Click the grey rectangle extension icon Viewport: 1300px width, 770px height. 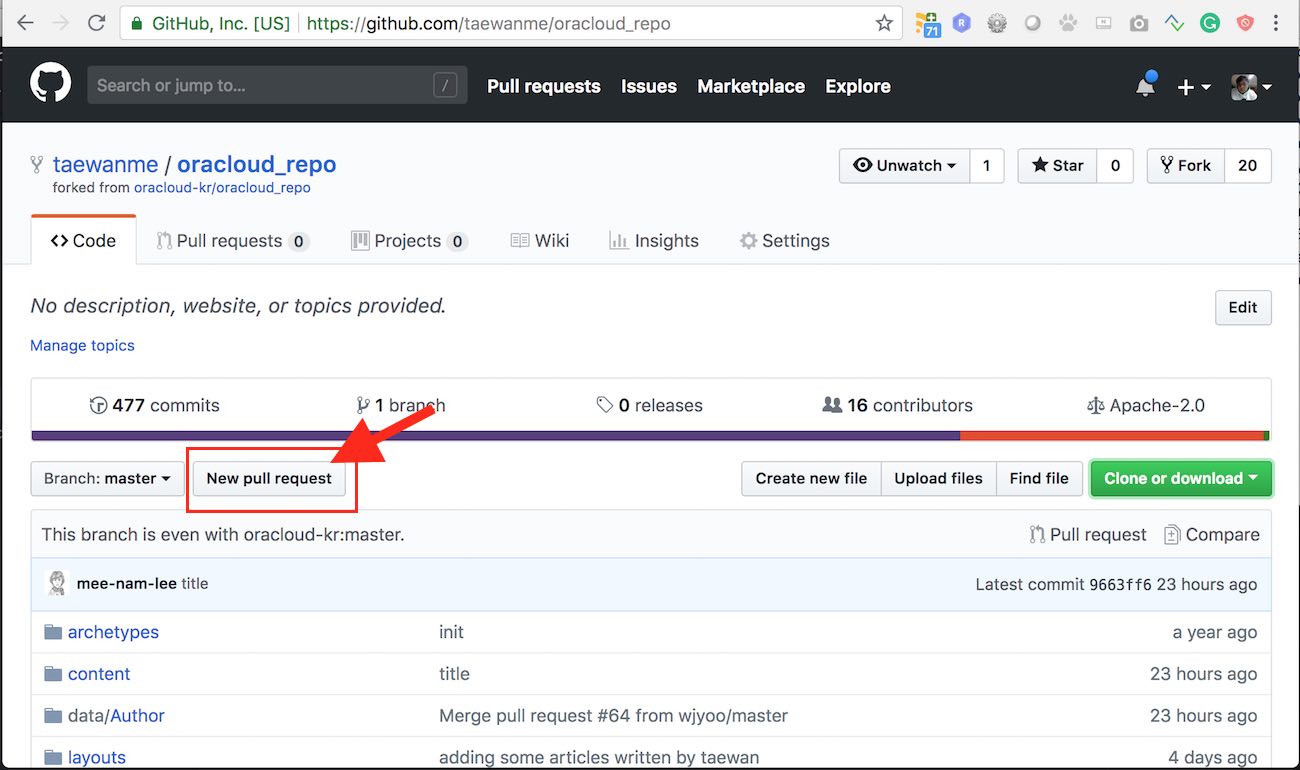point(1103,24)
